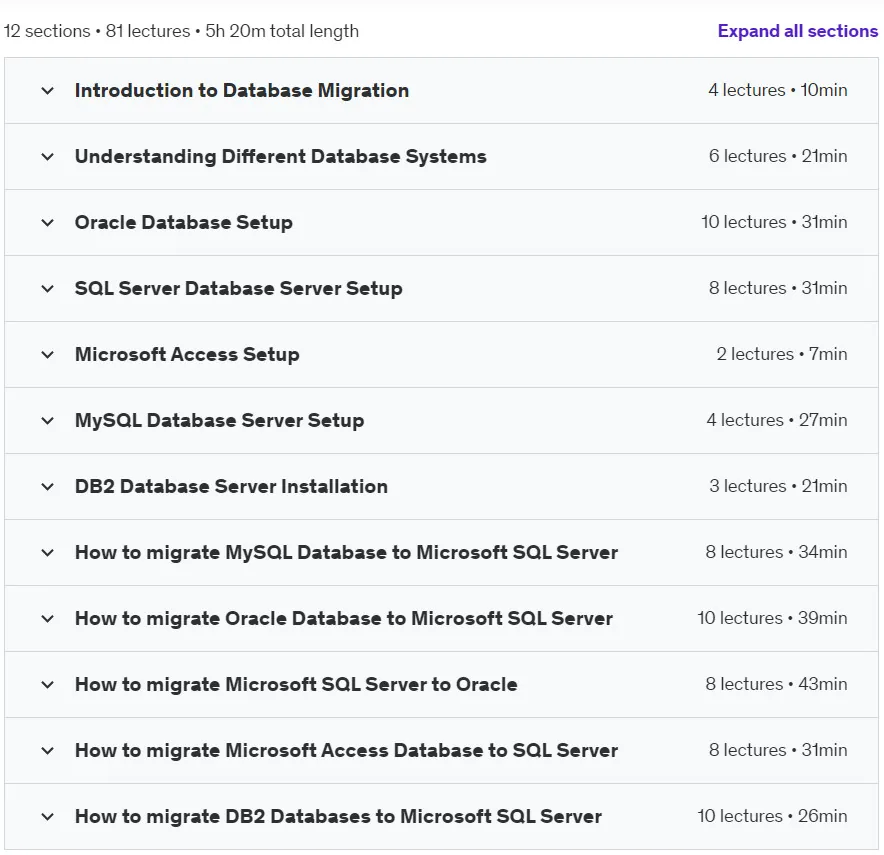
Task: Expand chevron for Introduction to Database Migration
Action: pyautogui.click(x=48, y=91)
